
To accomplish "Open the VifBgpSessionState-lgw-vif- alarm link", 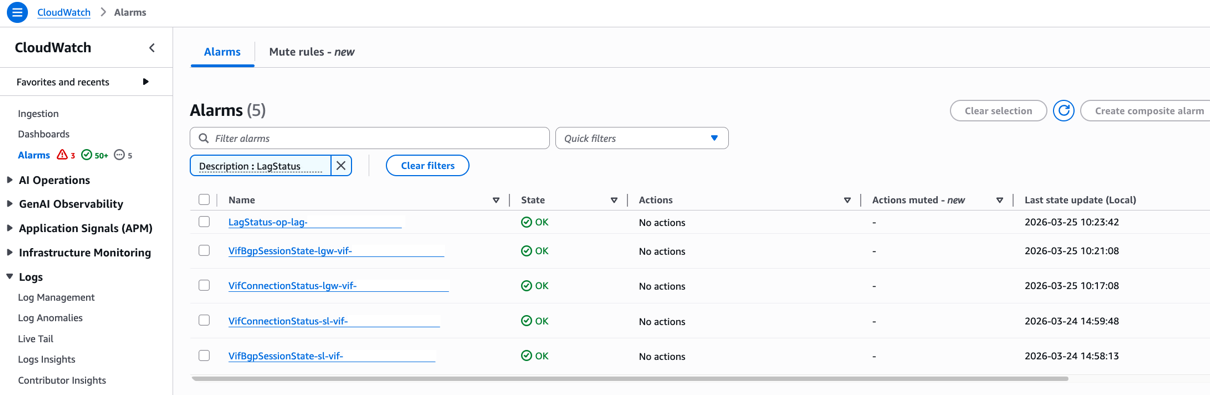I will pos(290,251).
